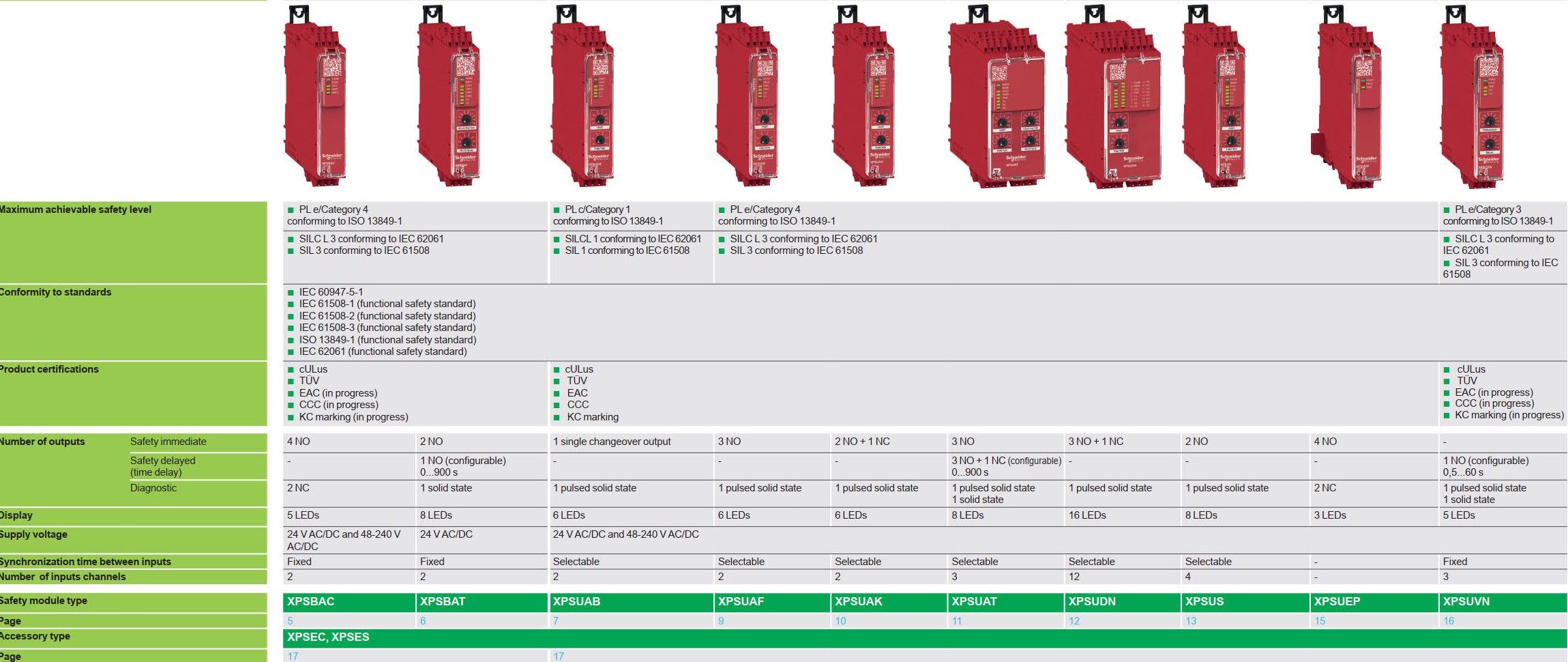Viewport: 1568px width, 662px height.
Task: Open page 7 link for XPSUAB
Action: (x=556, y=621)
